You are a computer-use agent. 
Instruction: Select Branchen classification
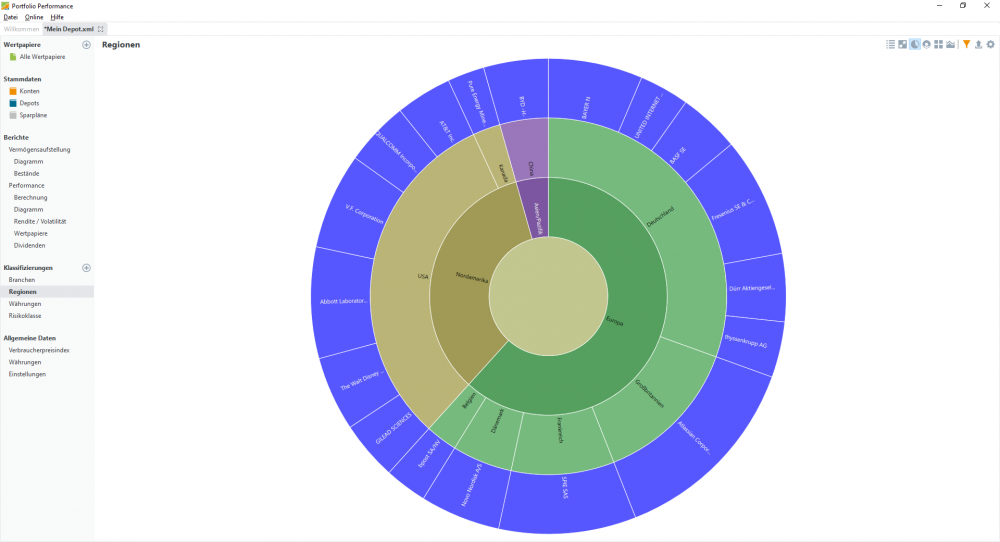[22, 280]
